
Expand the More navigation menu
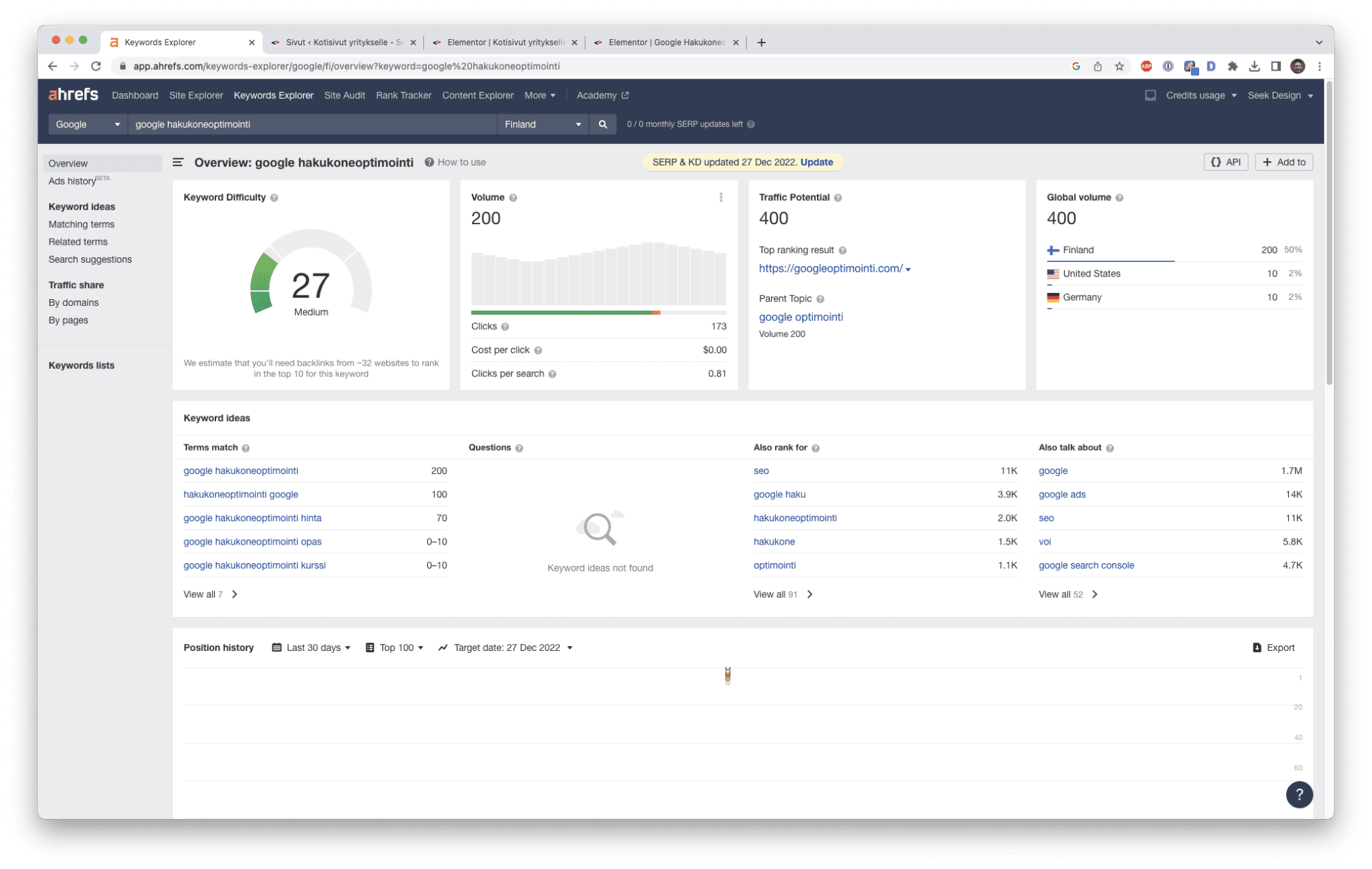coord(540,95)
